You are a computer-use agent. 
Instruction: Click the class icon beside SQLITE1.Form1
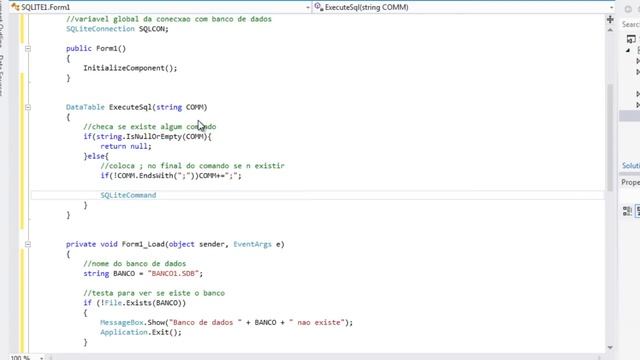point(16,7)
